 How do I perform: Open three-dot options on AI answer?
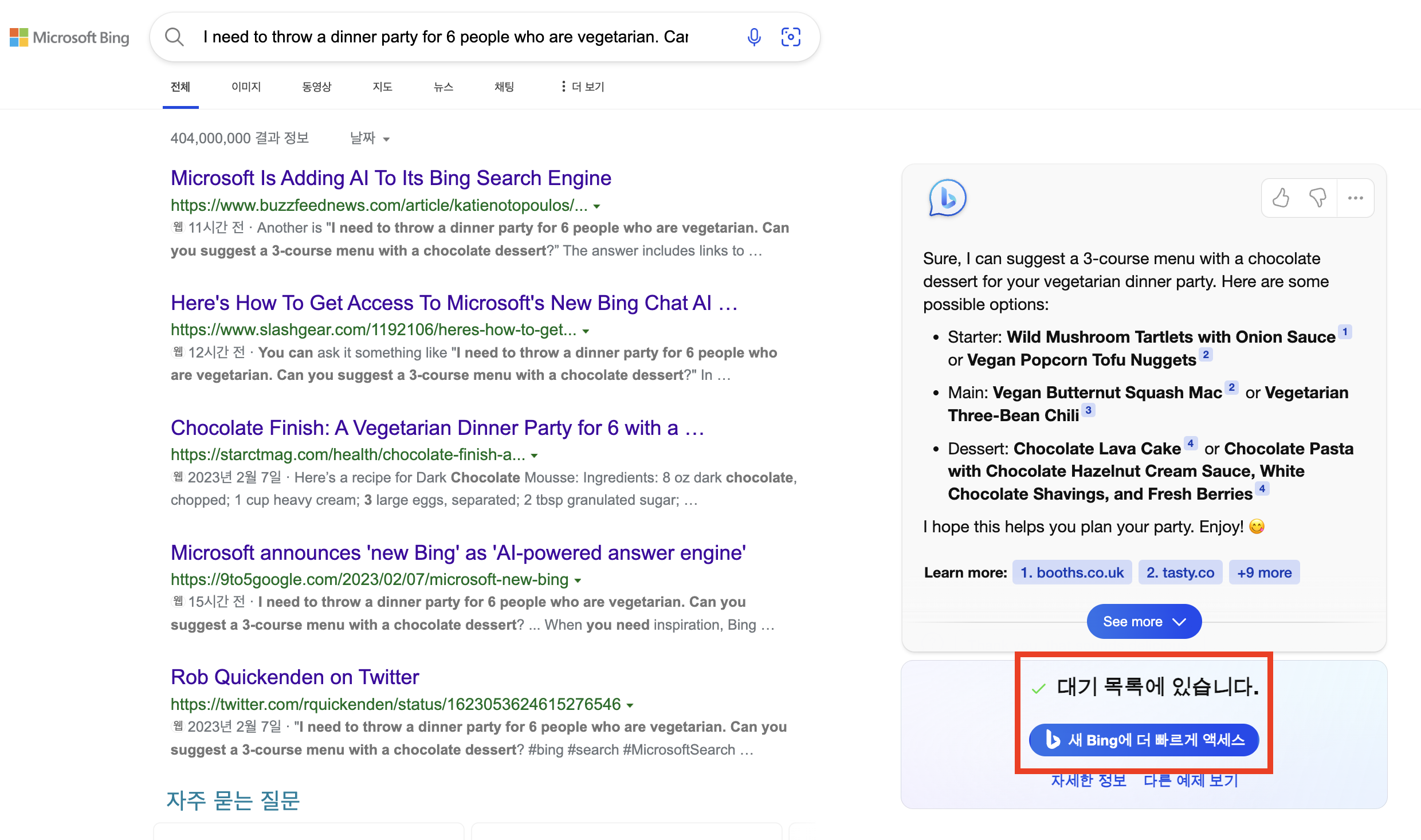point(1355,198)
